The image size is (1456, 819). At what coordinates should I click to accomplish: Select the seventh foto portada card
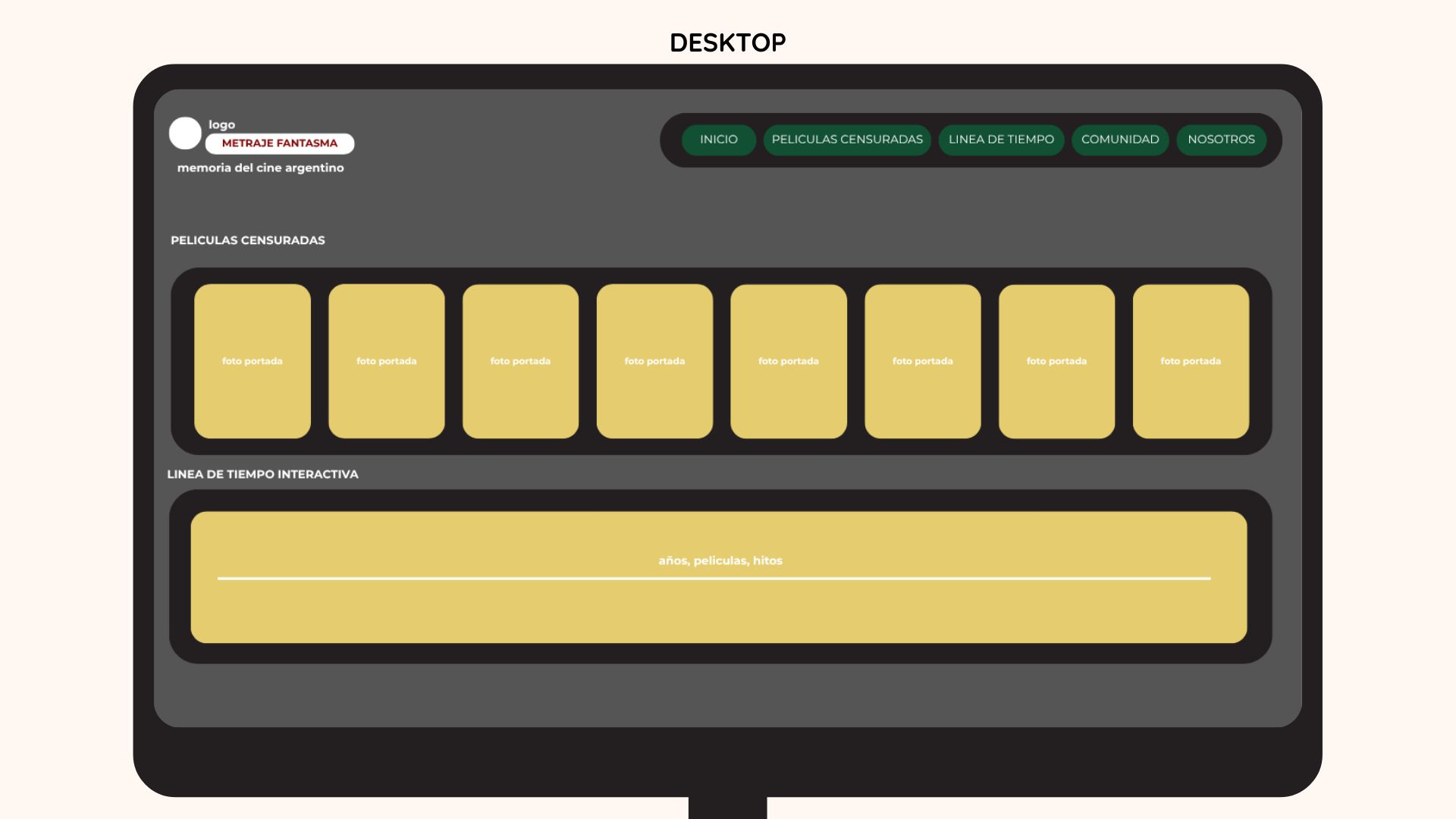click(1056, 361)
